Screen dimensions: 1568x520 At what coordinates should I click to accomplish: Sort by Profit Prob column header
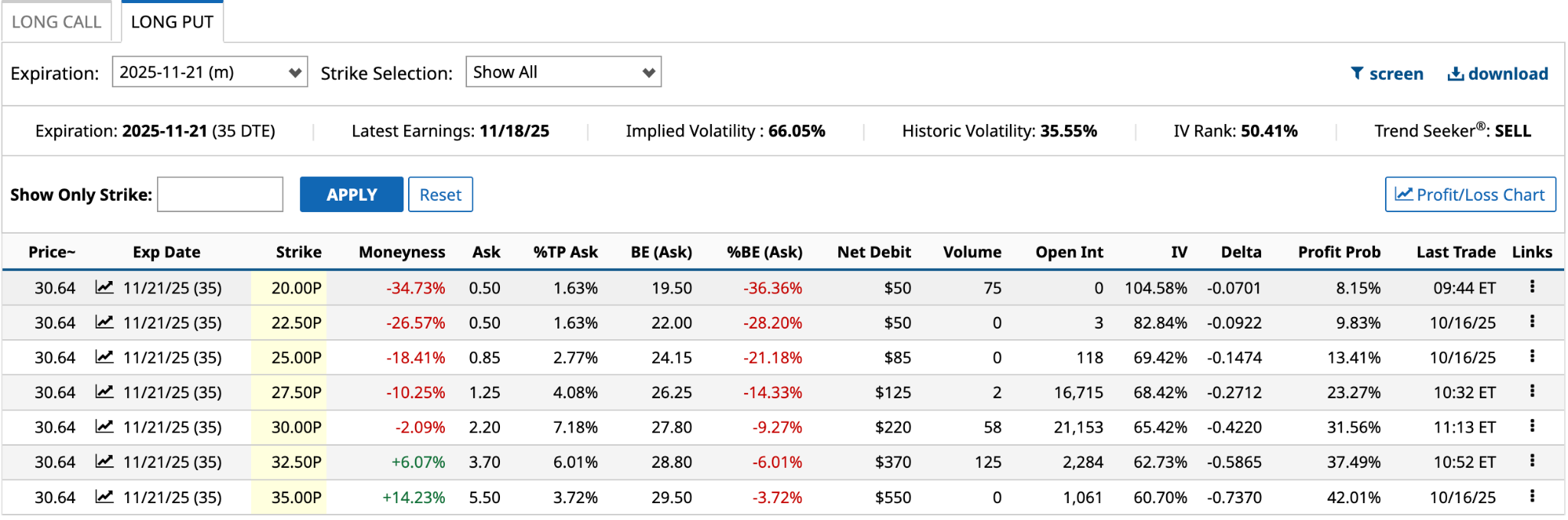tap(1338, 252)
